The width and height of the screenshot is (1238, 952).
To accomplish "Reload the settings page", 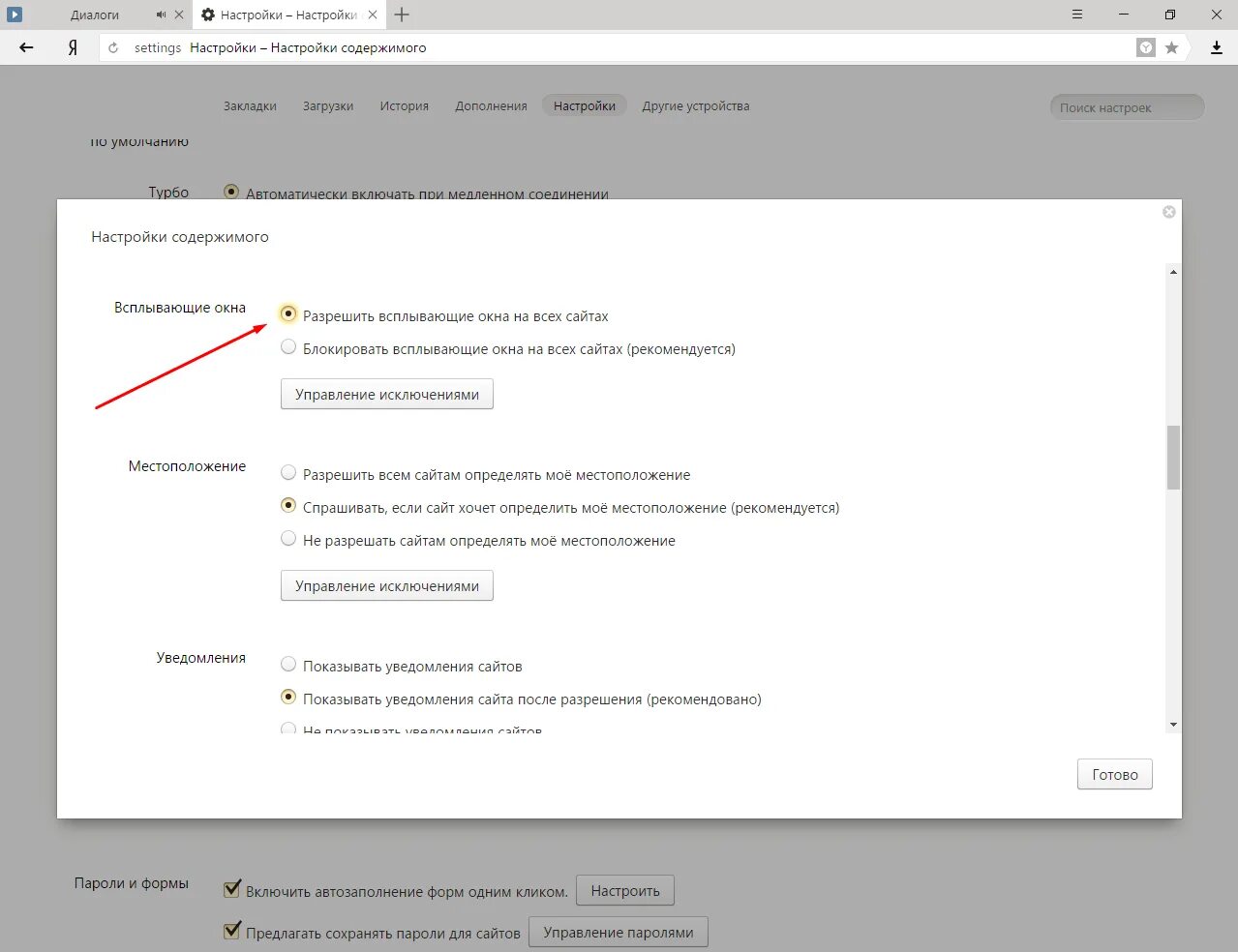I will point(113,47).
